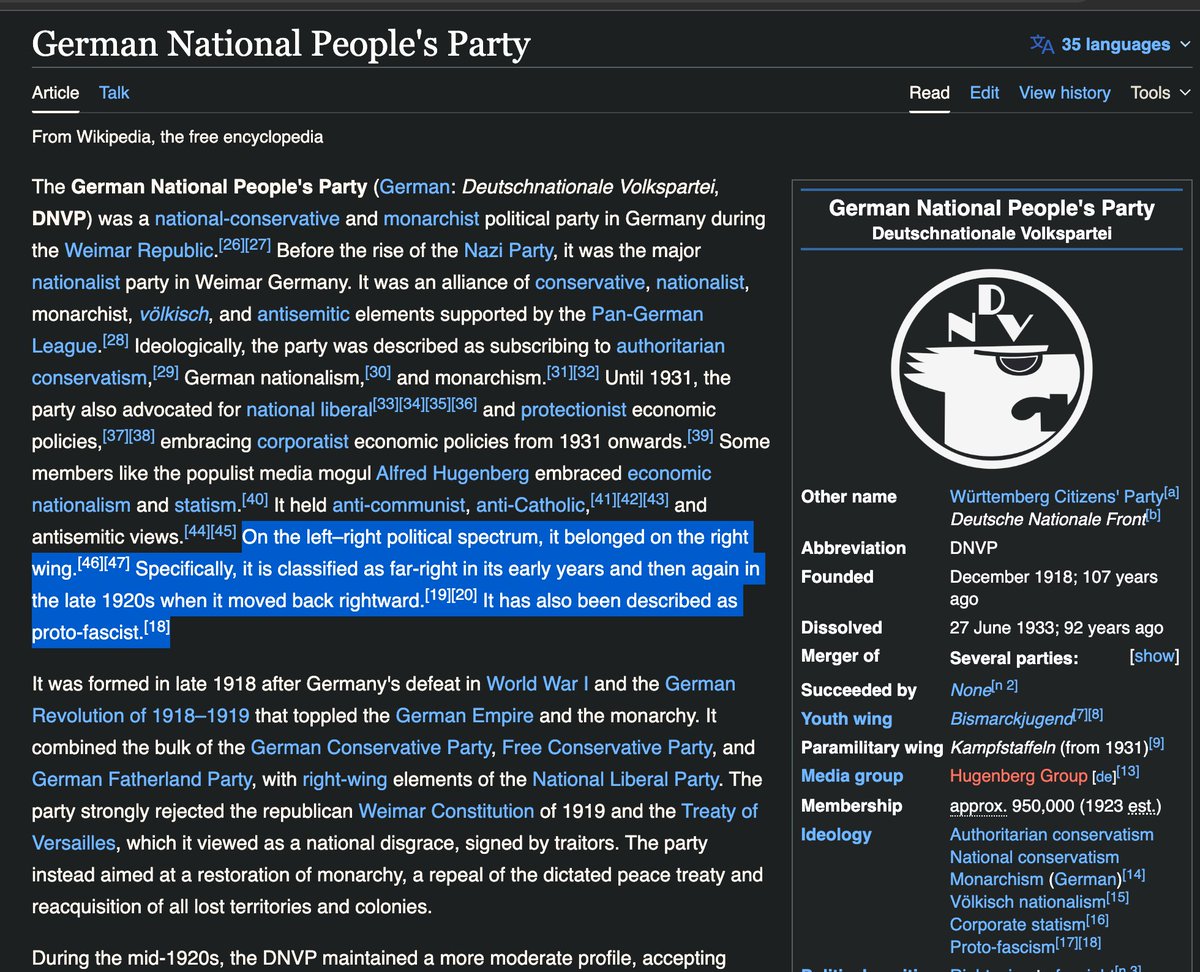The image size is (1200, 972).
Task: Open the National conservatism infobox link
Action: point(1034,857)
